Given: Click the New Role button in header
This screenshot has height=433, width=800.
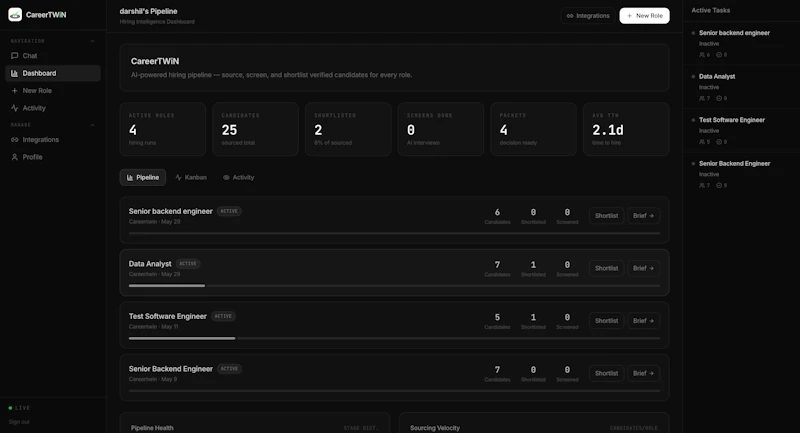Looking at the screenshot, I should click(x=644, y=16).
